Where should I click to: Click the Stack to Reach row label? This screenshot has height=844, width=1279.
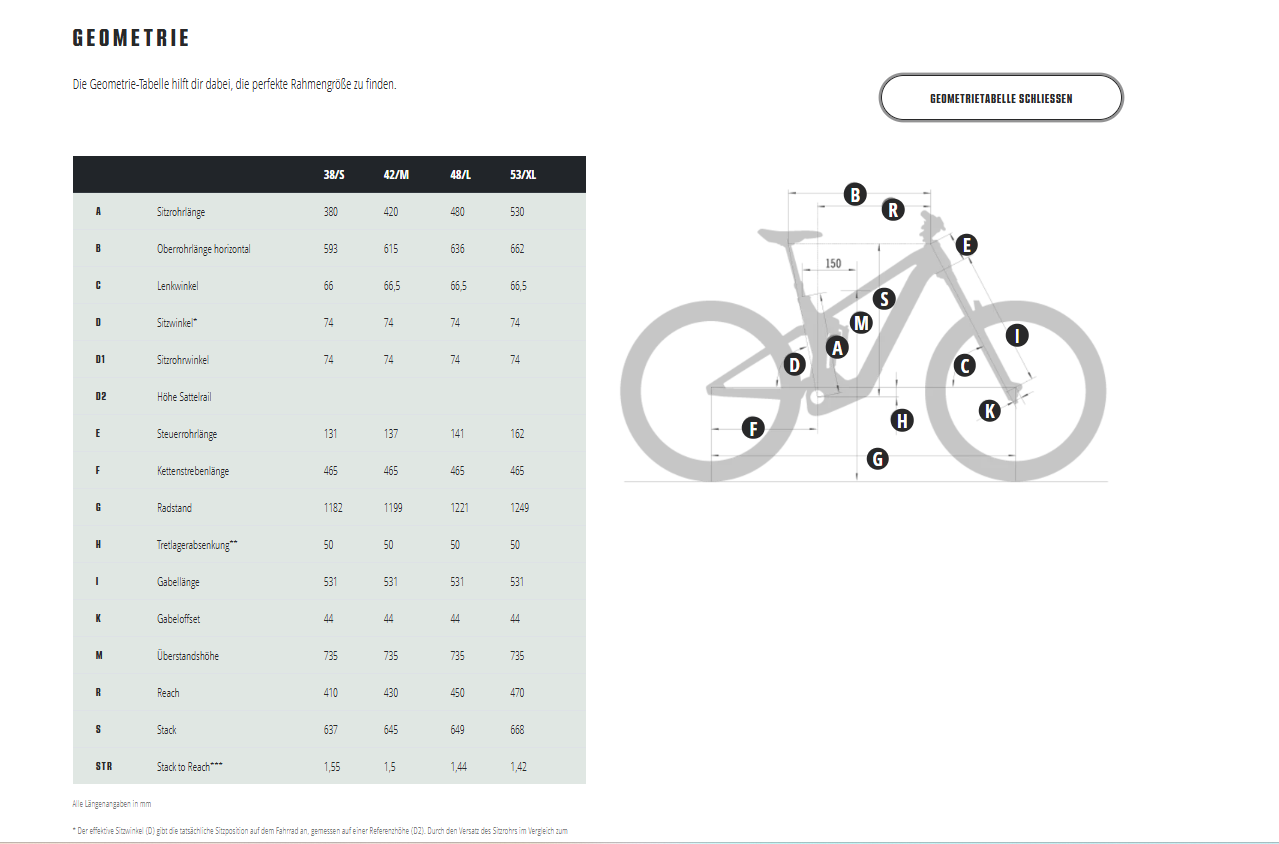tap(190, 767)
